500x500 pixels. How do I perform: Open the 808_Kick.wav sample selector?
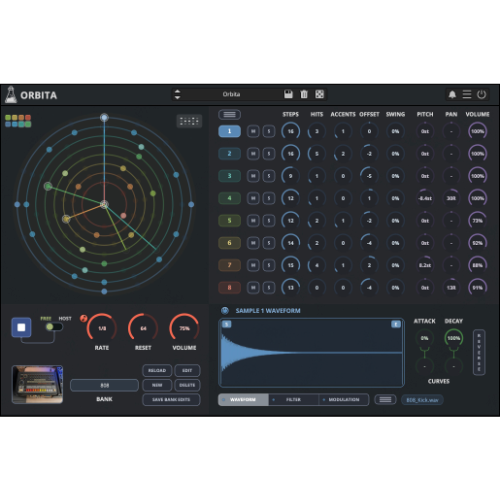(422, 400)
